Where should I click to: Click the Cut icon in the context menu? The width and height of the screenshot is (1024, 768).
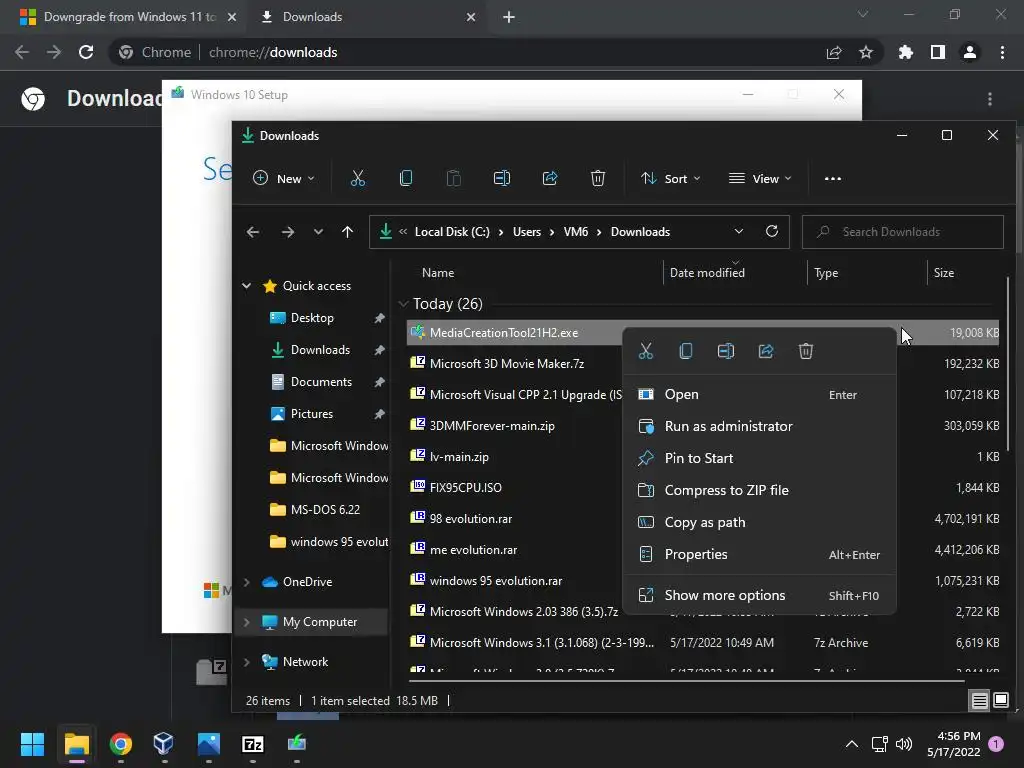point(646,351)
